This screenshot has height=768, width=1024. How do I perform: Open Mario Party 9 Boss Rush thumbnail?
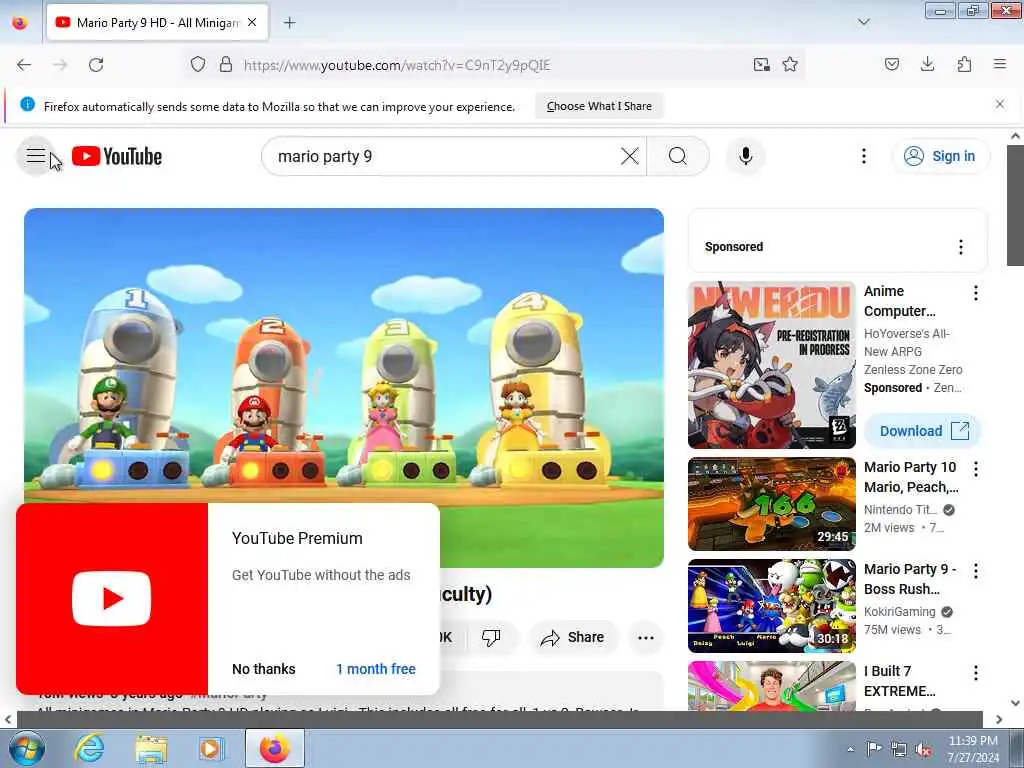771,605
